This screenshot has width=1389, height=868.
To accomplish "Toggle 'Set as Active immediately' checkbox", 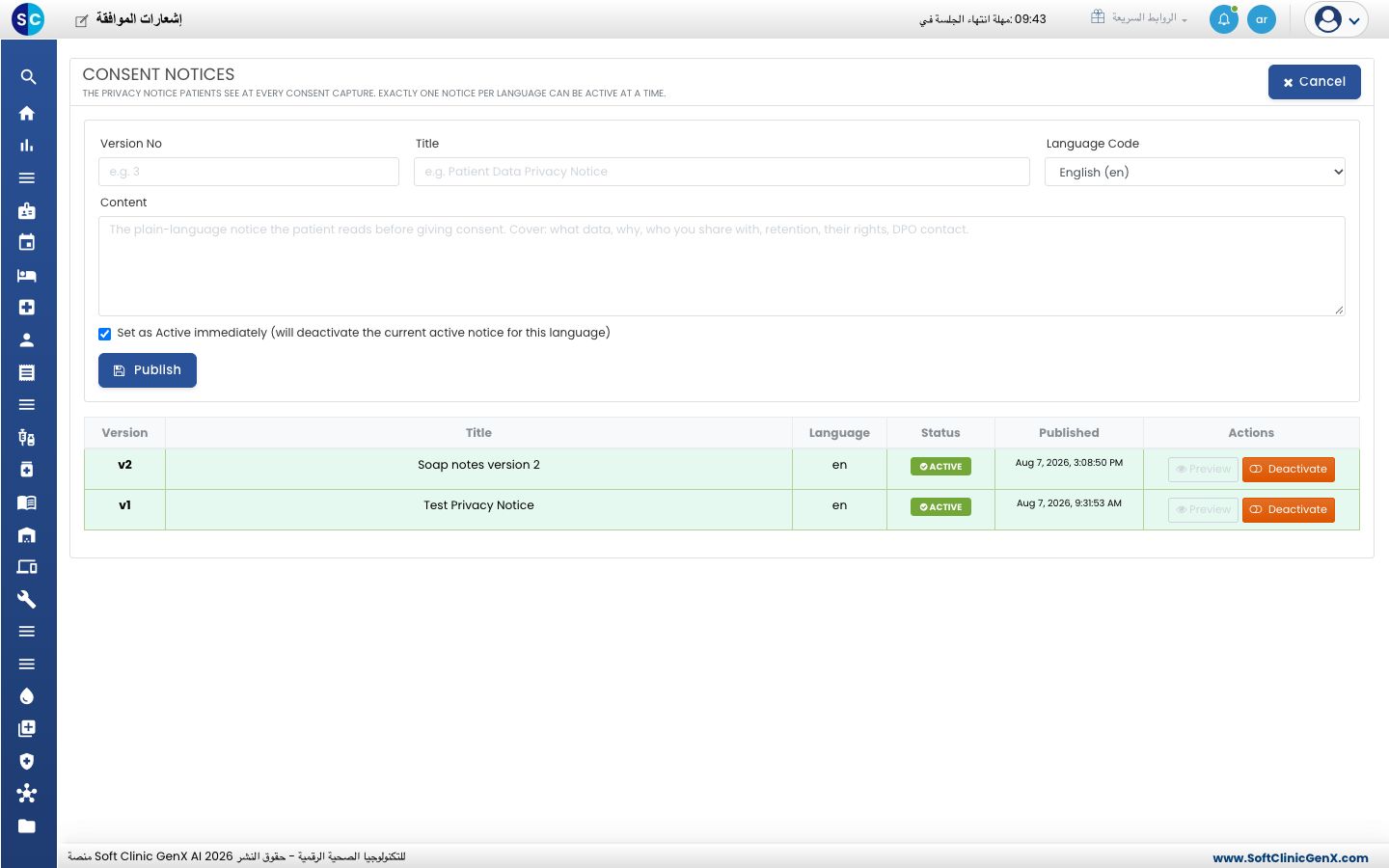I will coord(105,334).
